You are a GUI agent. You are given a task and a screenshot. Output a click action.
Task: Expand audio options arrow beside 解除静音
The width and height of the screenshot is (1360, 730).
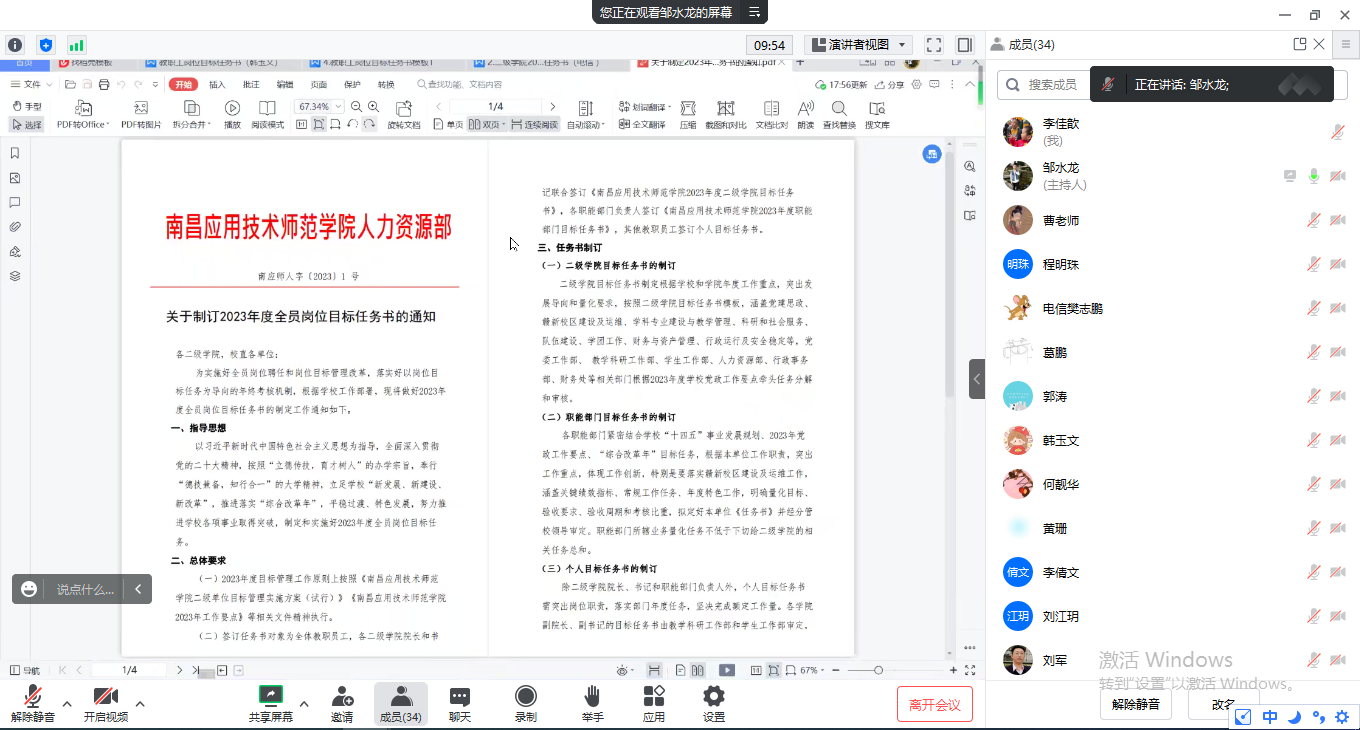click(67, 704)
